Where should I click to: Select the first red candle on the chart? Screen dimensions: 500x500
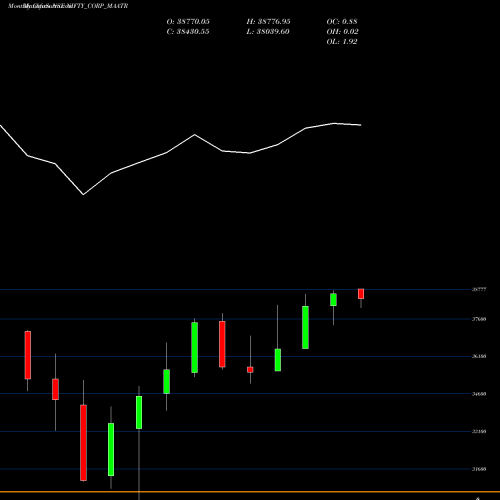point(28,355)
